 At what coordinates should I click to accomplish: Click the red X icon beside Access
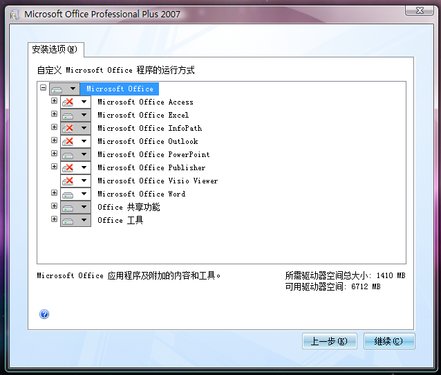pyautogui.click(x=68, y=102)
